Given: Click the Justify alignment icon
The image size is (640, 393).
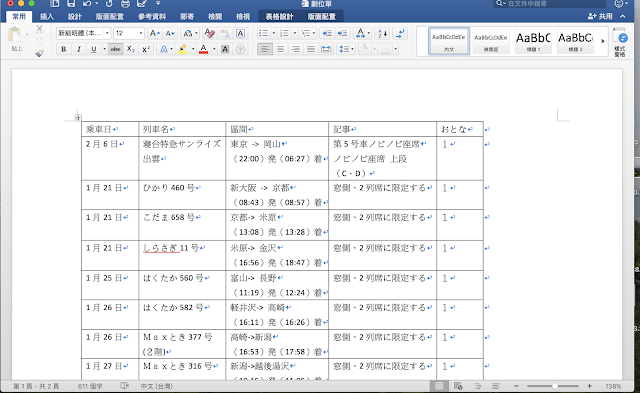Looking at the screenshot, I should coord(311,49).
